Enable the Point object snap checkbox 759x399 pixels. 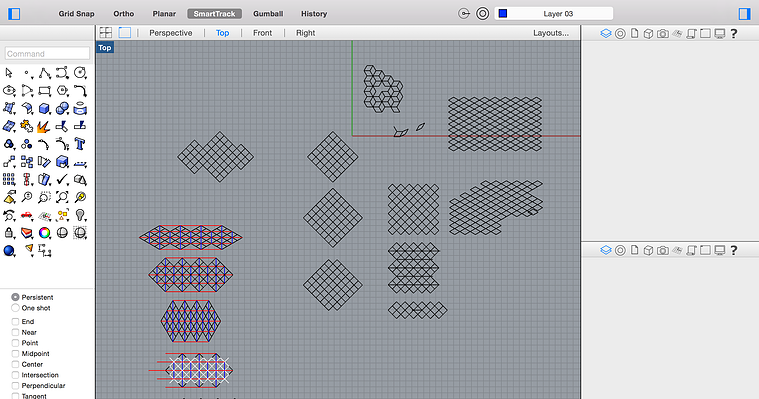15,343
